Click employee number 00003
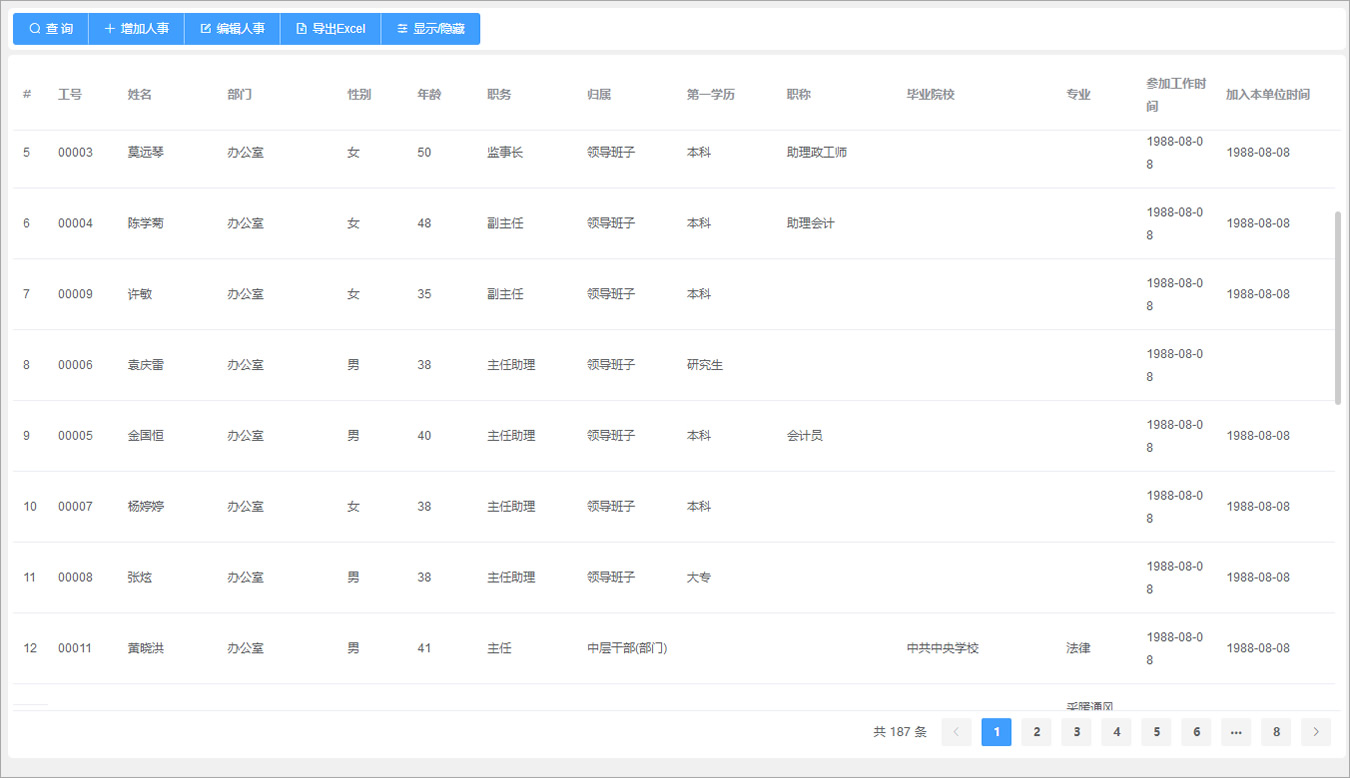Screen dimensions: 1350x778 pos(75,153)
